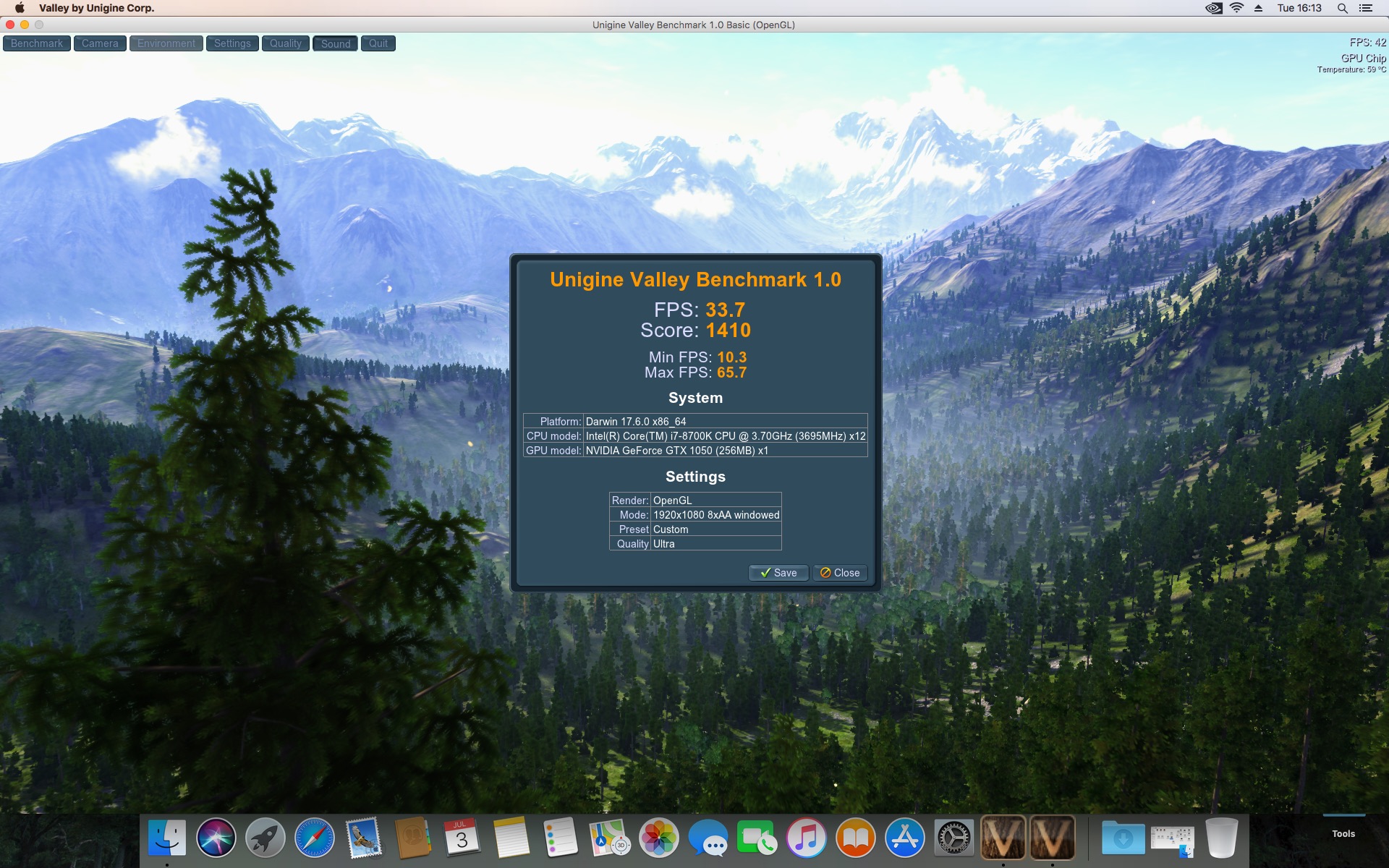Open Finder from the dock
1389x868 pixels.
click(x=167, y=838)
